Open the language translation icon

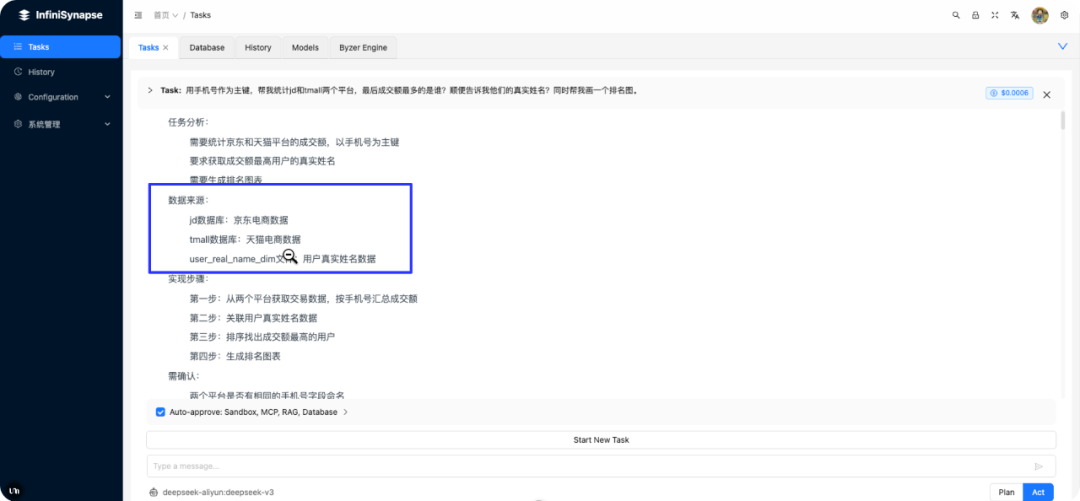point(1015,14)
